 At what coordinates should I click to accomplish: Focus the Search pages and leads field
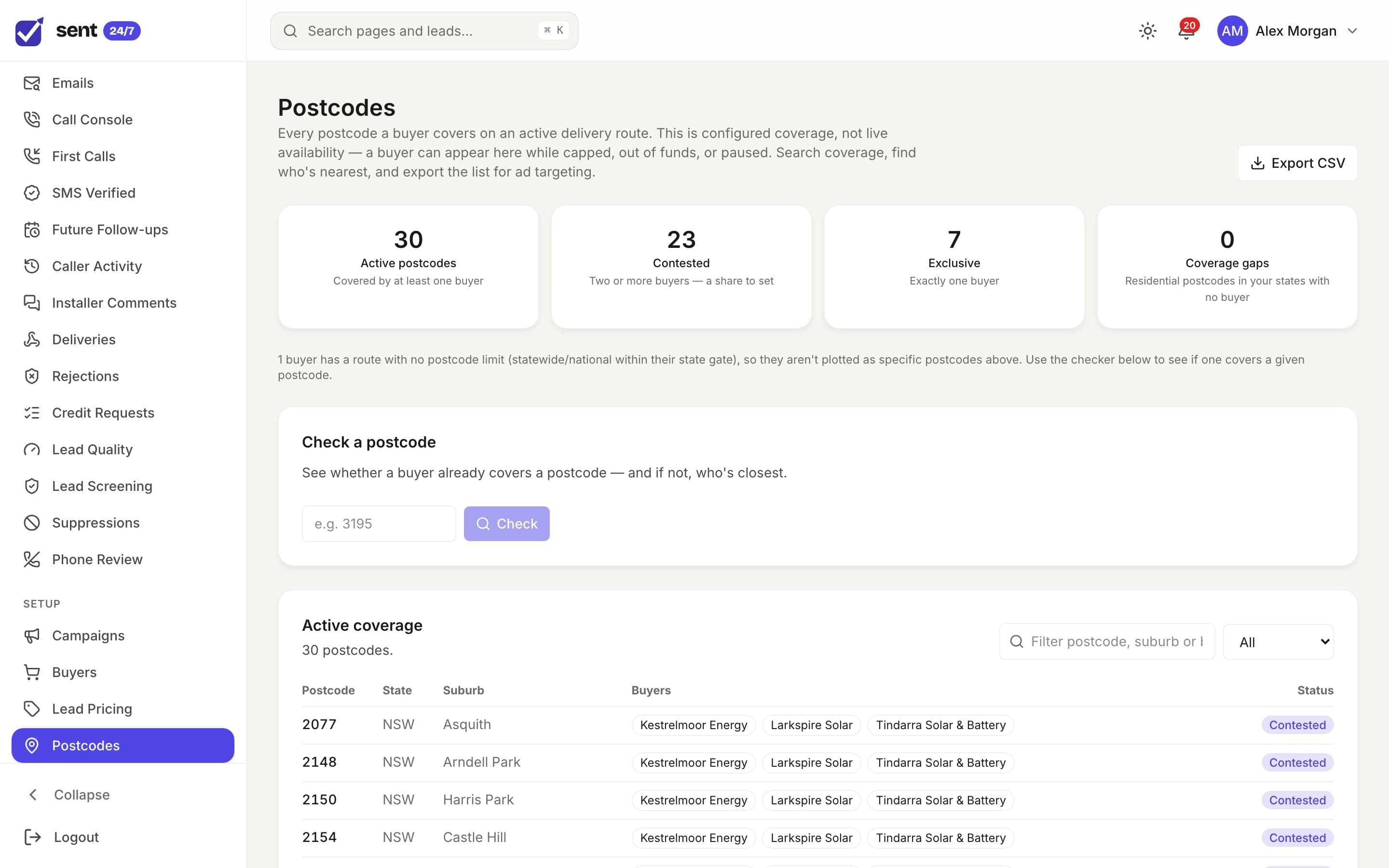click(424, 31)
